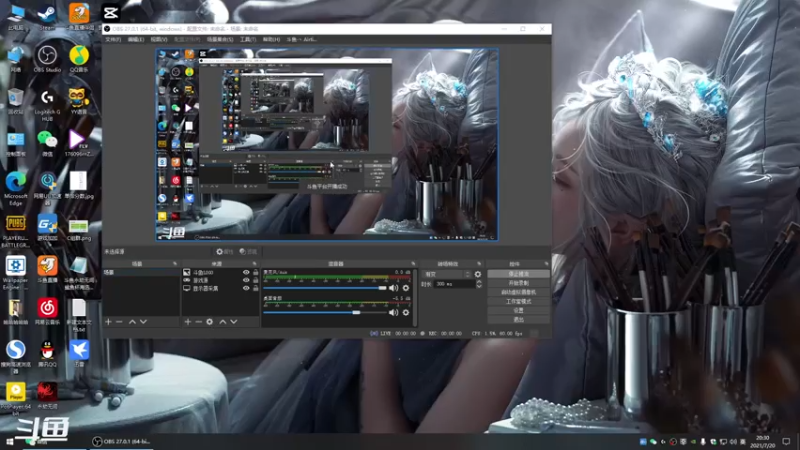Move scene up with the Scenes panel up arrow
The height and width of the screenshot is (450, 800).
tap(132, 322)
